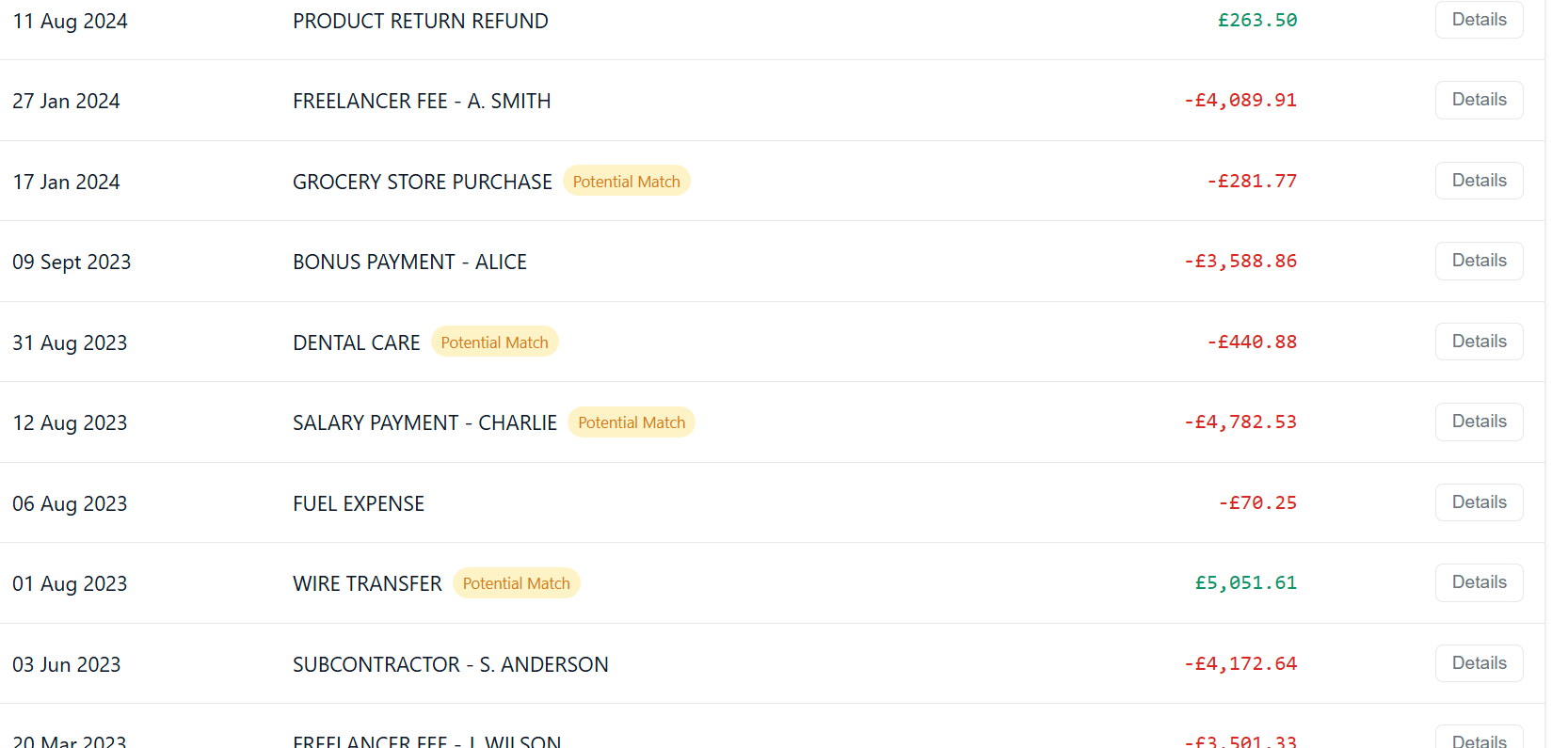Open Details for Product Return Refund
The image size is (1568, 748).
[1479, 20]
